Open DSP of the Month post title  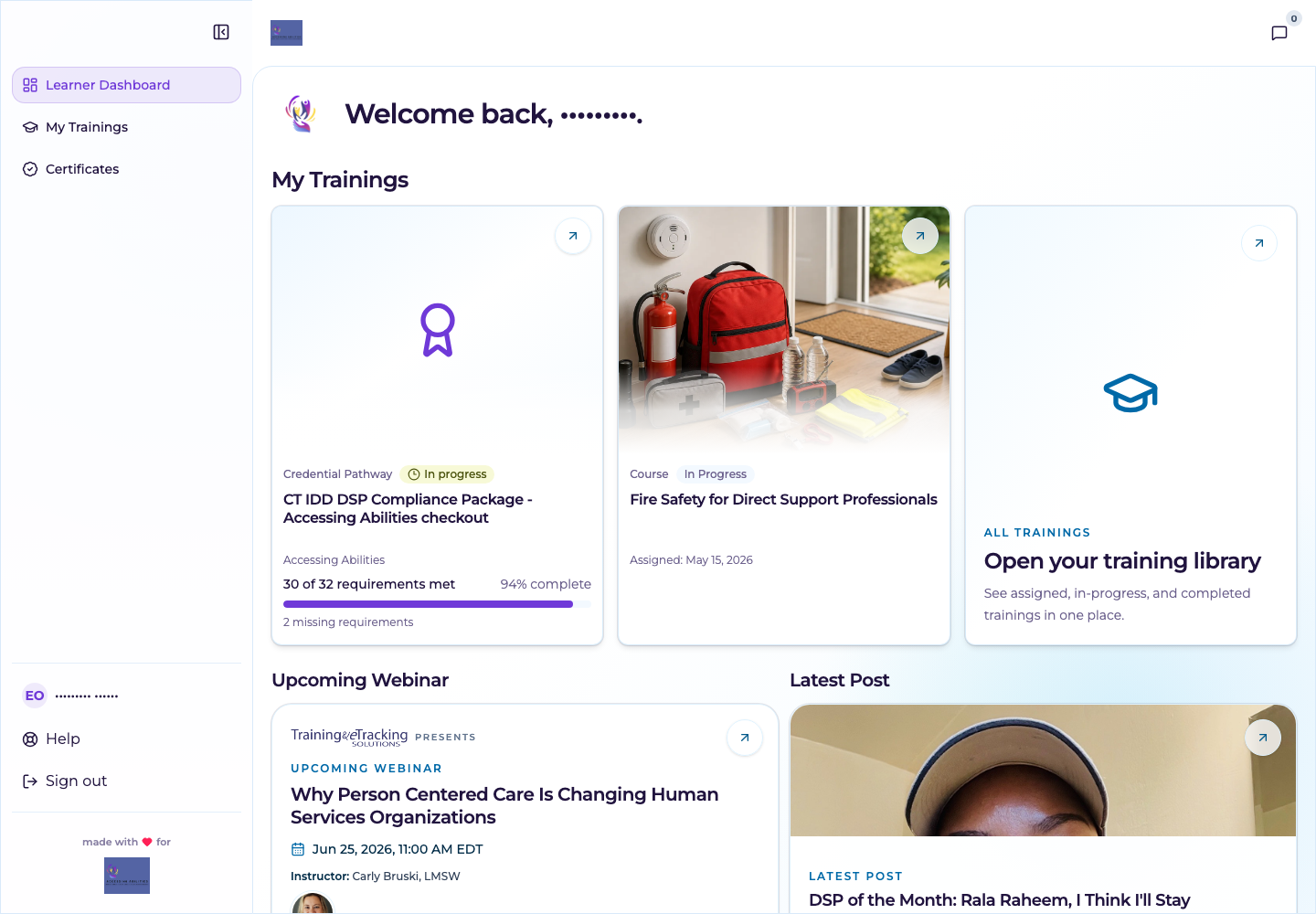[x=999, y=900]
